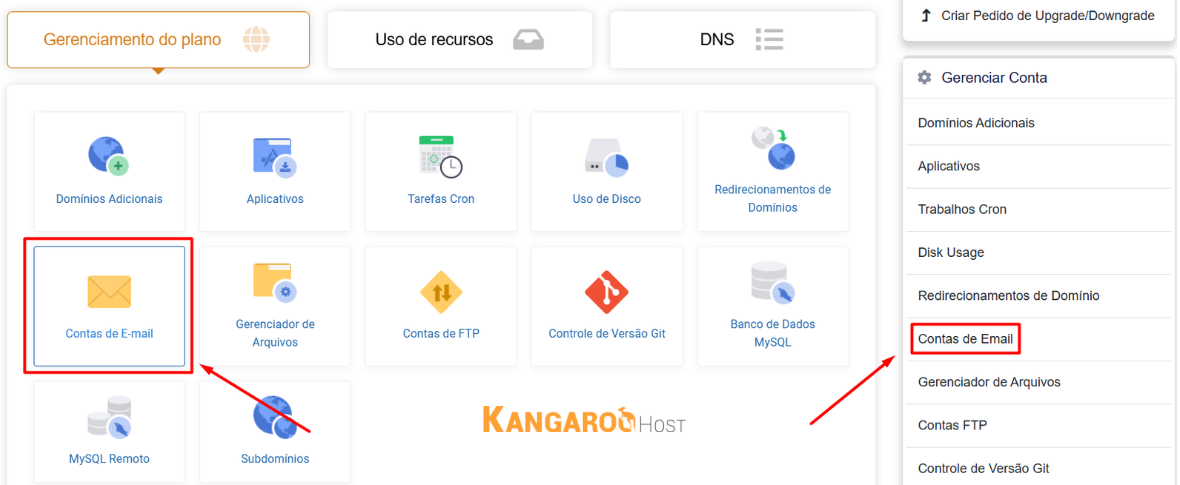Screen dimensions: 1180x485
Task: Click Gerenciador de Arquivos tile label
Action: (x=275, y=333)
